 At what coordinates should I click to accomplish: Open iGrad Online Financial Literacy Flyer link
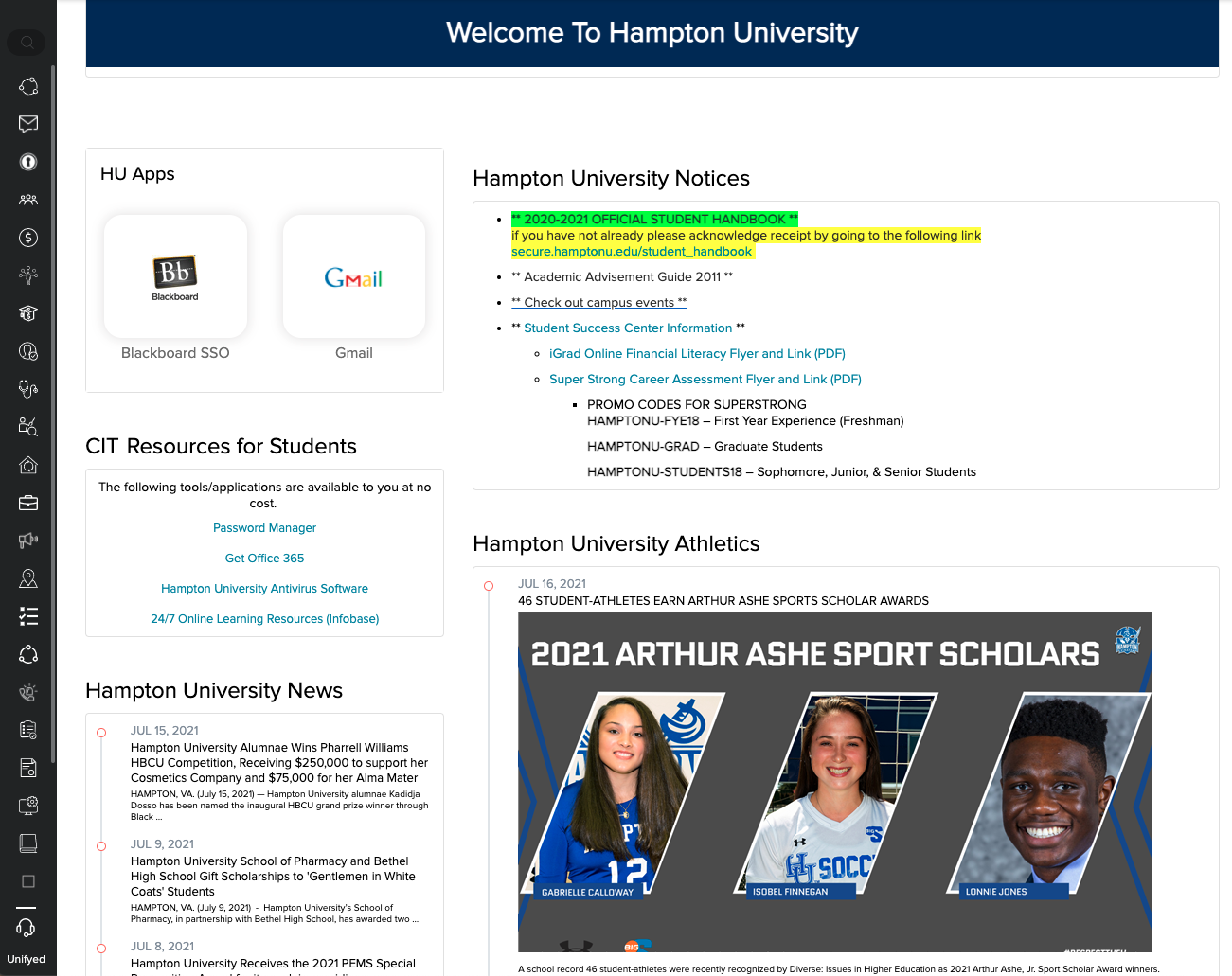(x=697, y=354)
